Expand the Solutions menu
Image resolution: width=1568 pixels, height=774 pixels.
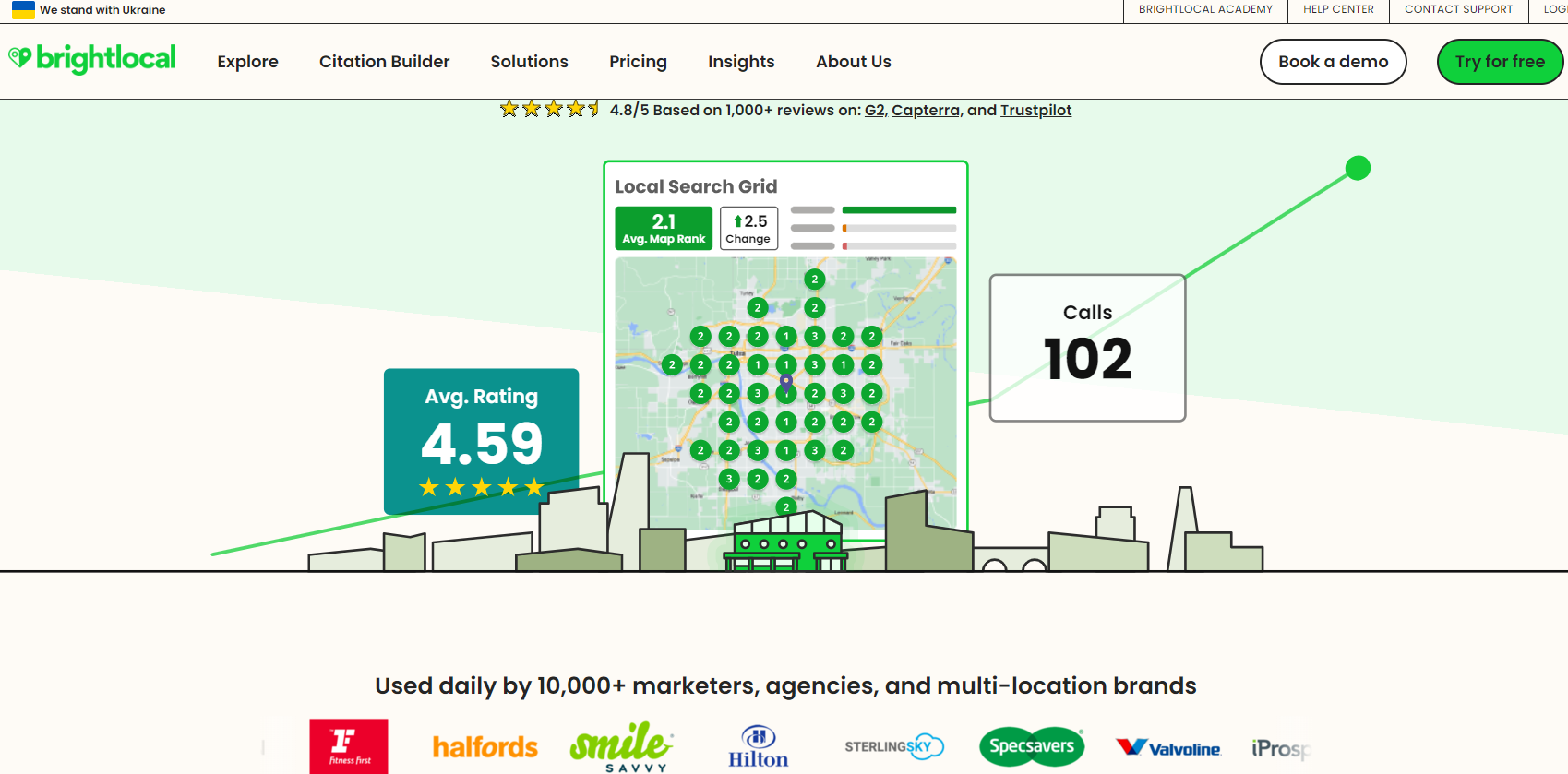pos(529,62)
